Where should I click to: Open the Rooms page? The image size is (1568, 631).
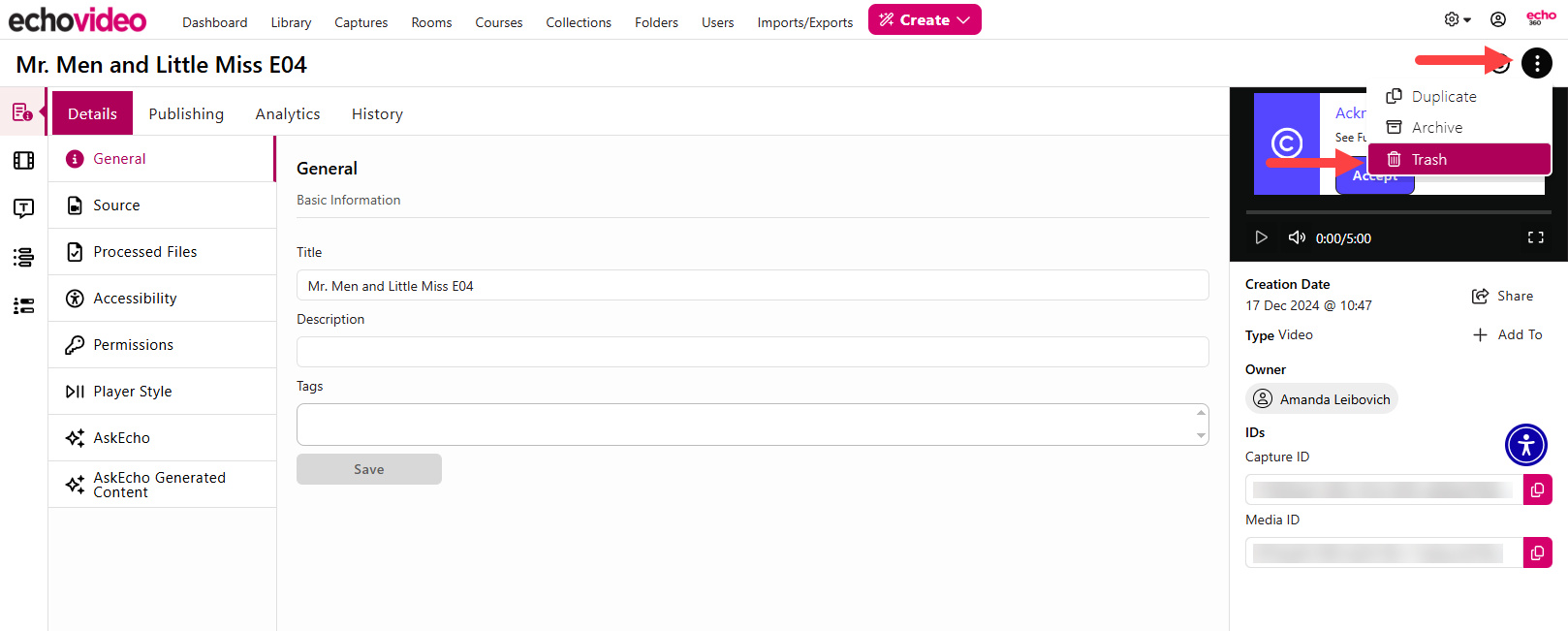(431, 22)
